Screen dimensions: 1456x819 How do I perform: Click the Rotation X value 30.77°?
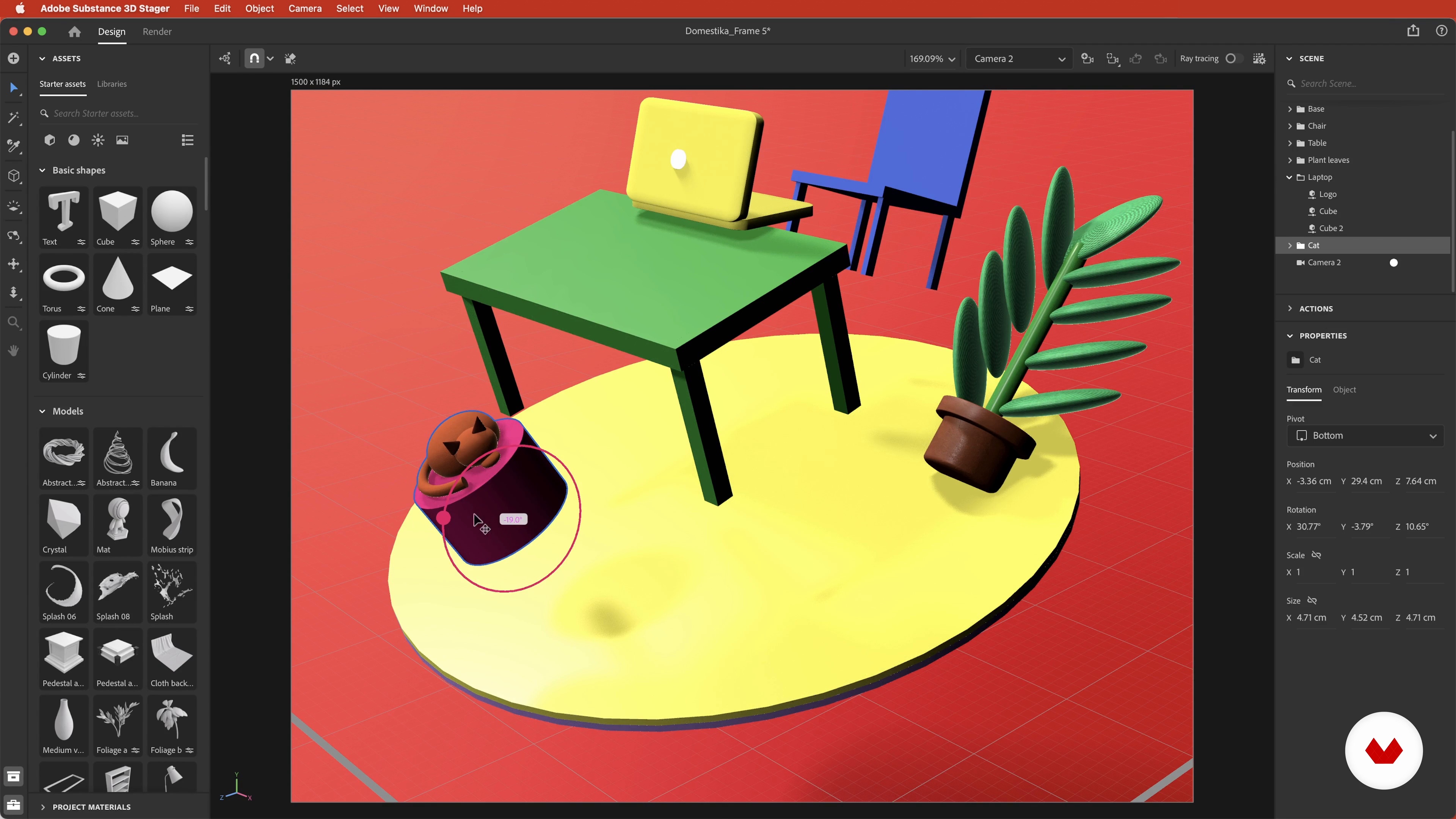coord(1309,526)
